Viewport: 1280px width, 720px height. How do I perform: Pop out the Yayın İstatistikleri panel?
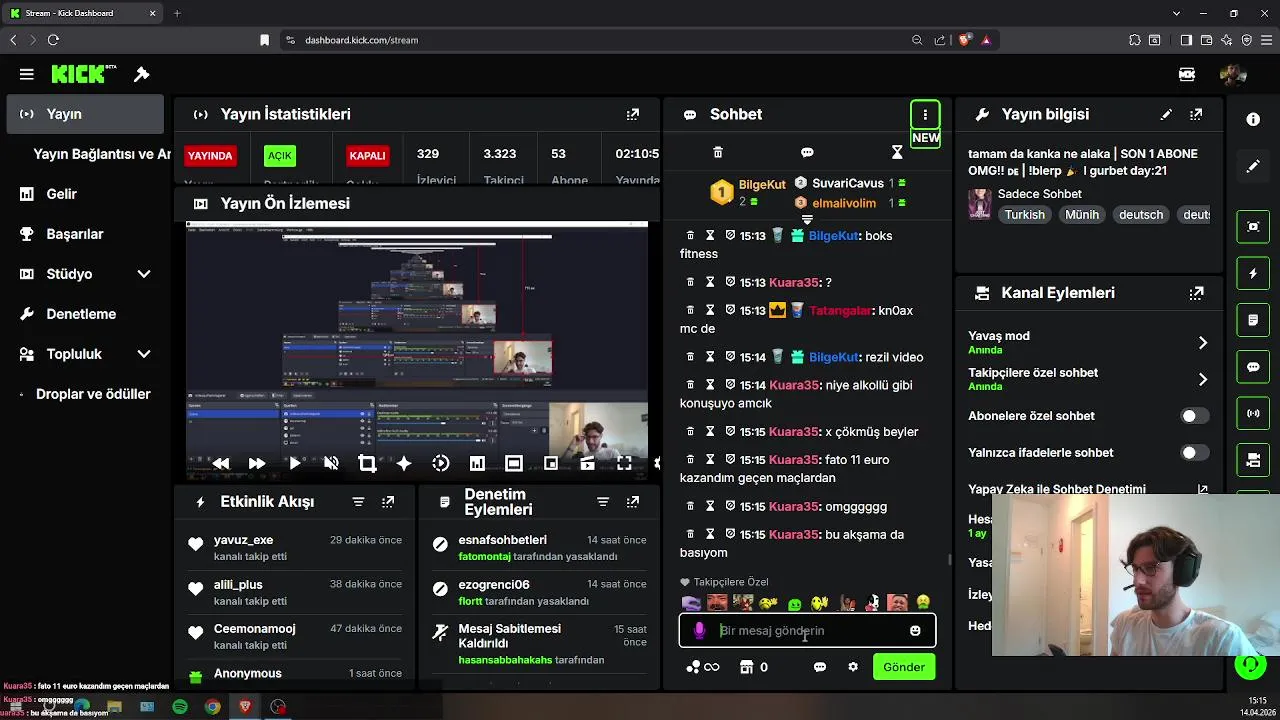pyautogui.click(x=632, y=115)
